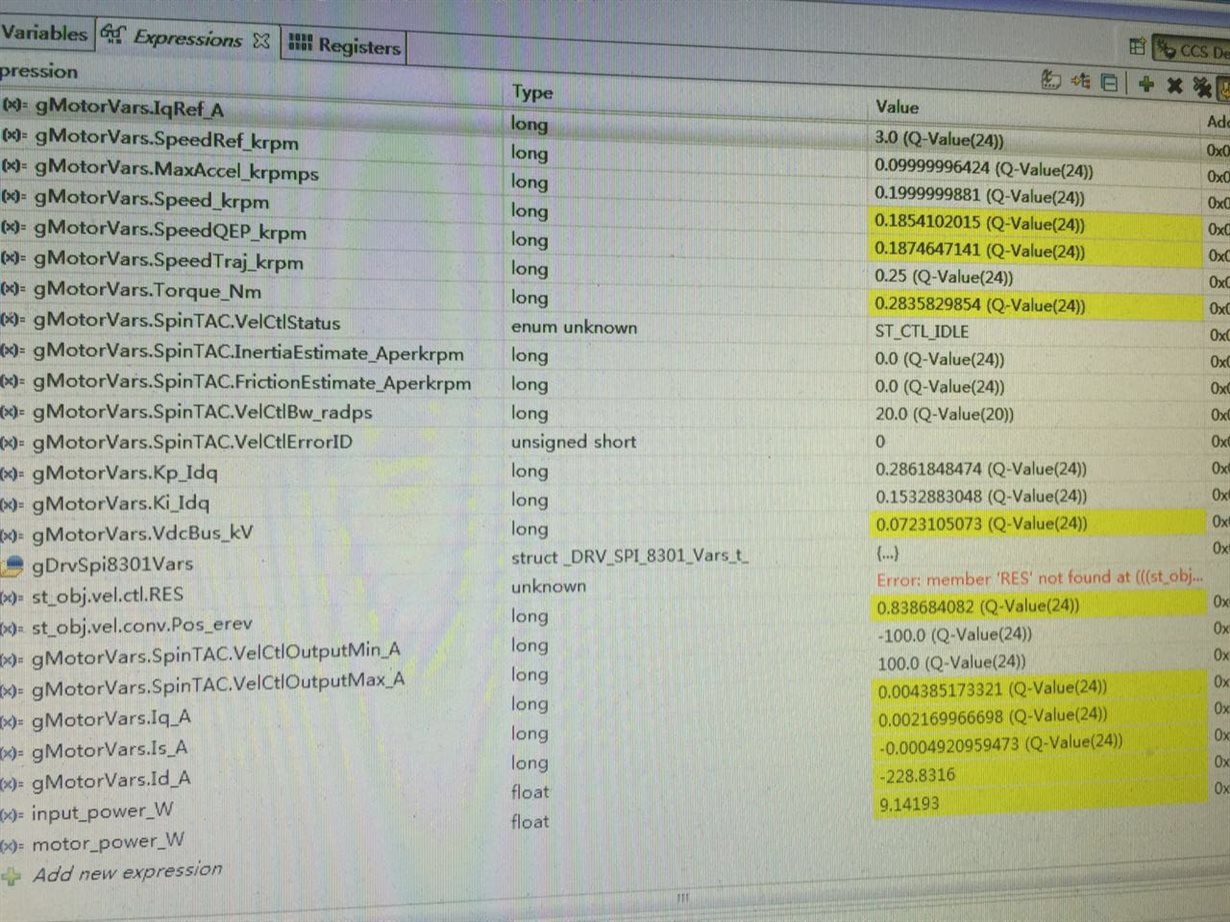Select the motor_power_W expression

(x=107, y=842)
